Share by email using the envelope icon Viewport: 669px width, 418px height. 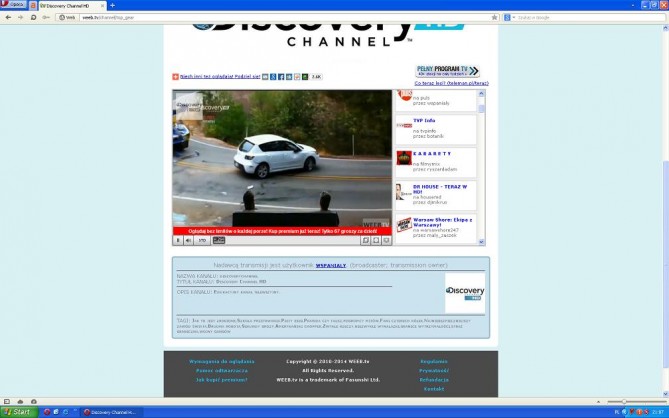(x=265, y=77)
